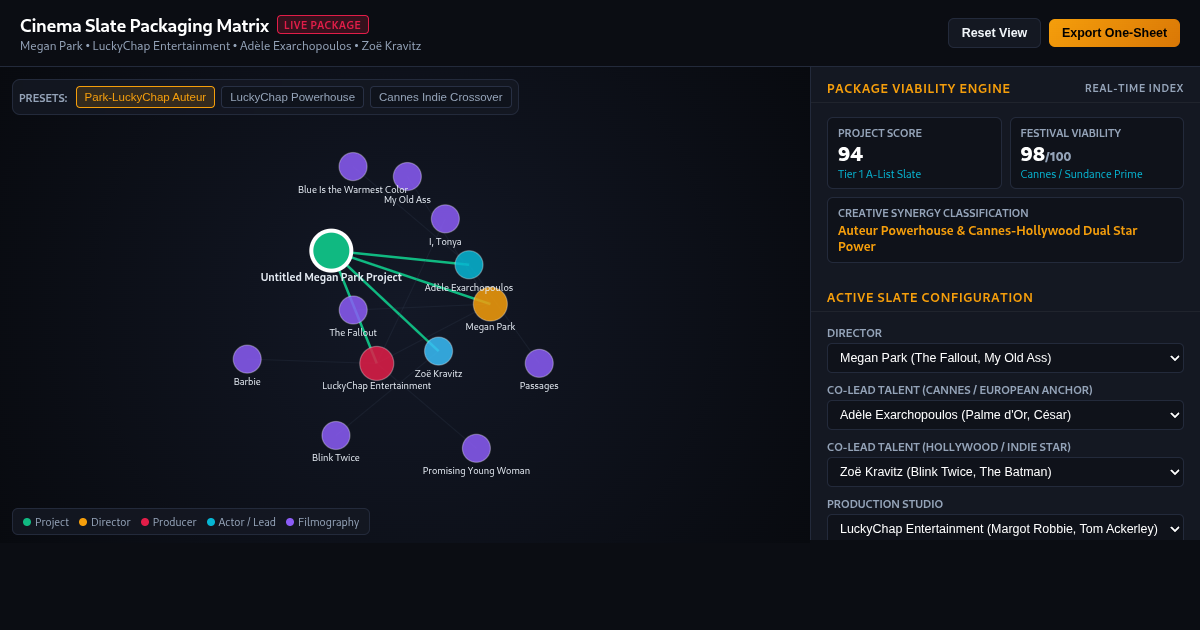The height and width of the screenshot is (630, 1200).
Task: Select the LuckyChap Entertainment producer node
Action: 376,363
